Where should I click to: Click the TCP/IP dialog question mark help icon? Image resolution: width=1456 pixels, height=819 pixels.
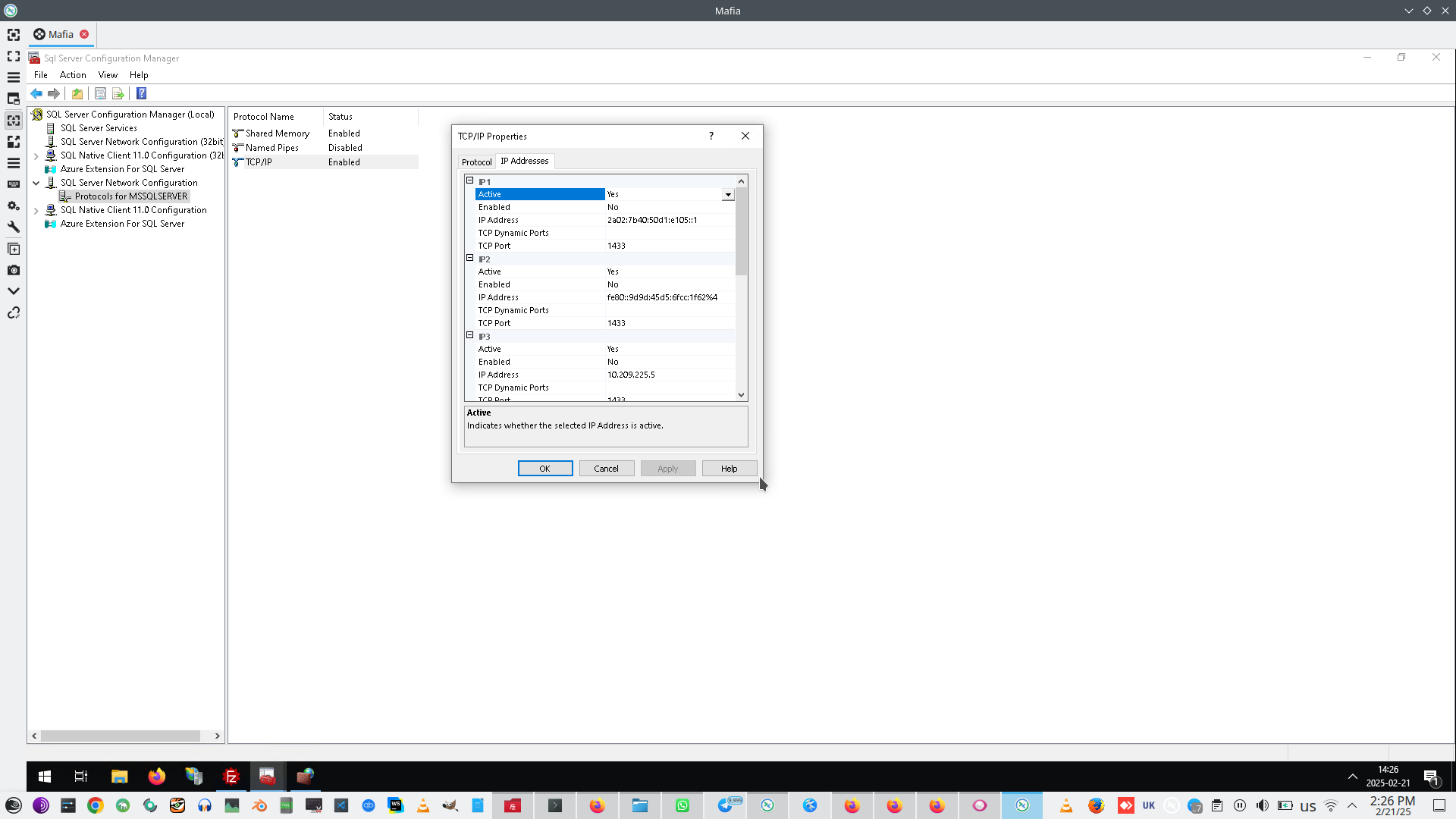[x=711, y=136]
